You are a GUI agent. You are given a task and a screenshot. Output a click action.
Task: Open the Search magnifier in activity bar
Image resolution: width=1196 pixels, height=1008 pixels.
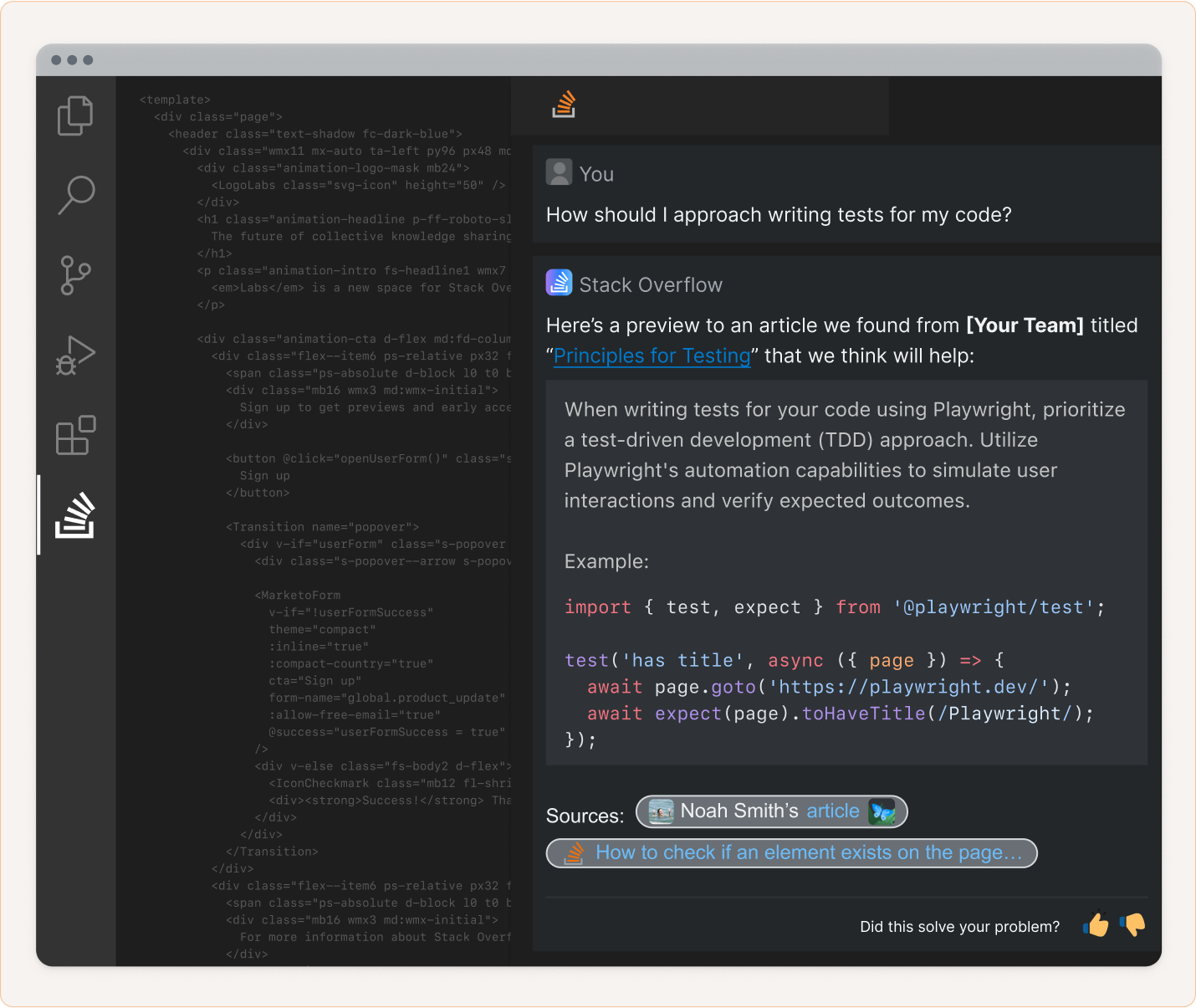pos(75,195)
